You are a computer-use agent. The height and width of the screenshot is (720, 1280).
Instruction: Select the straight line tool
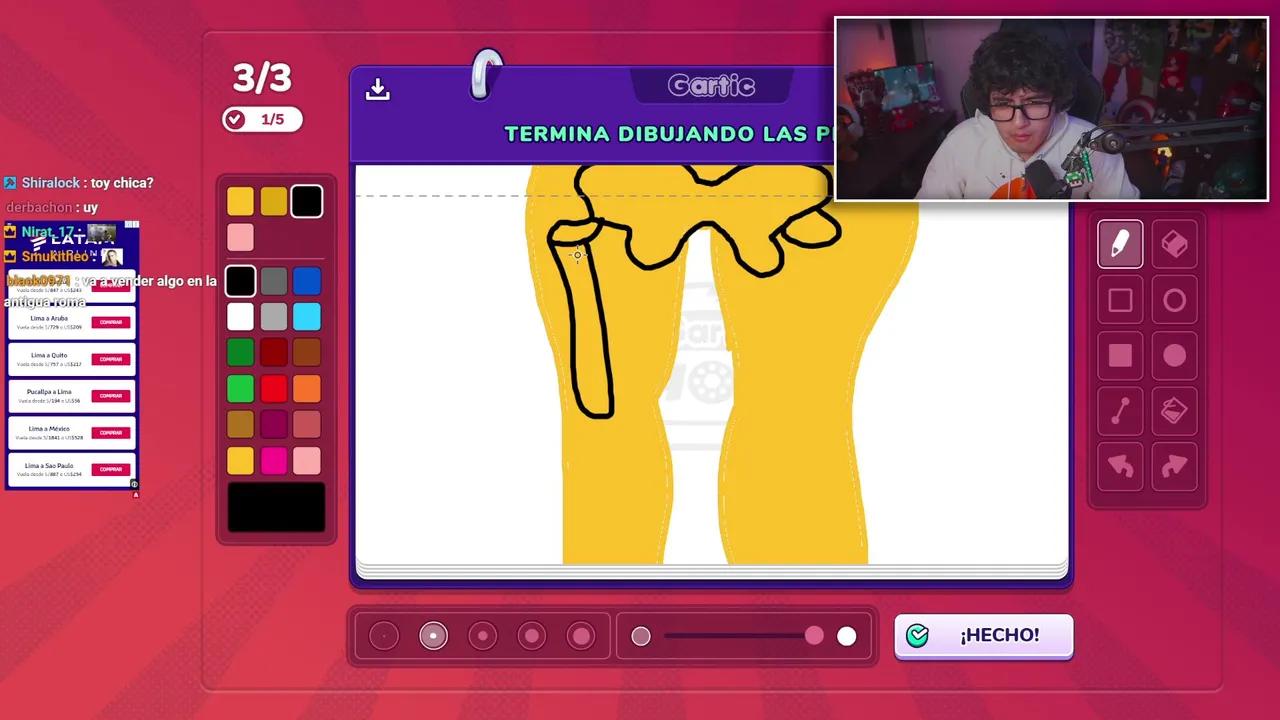click(1120, 411)
